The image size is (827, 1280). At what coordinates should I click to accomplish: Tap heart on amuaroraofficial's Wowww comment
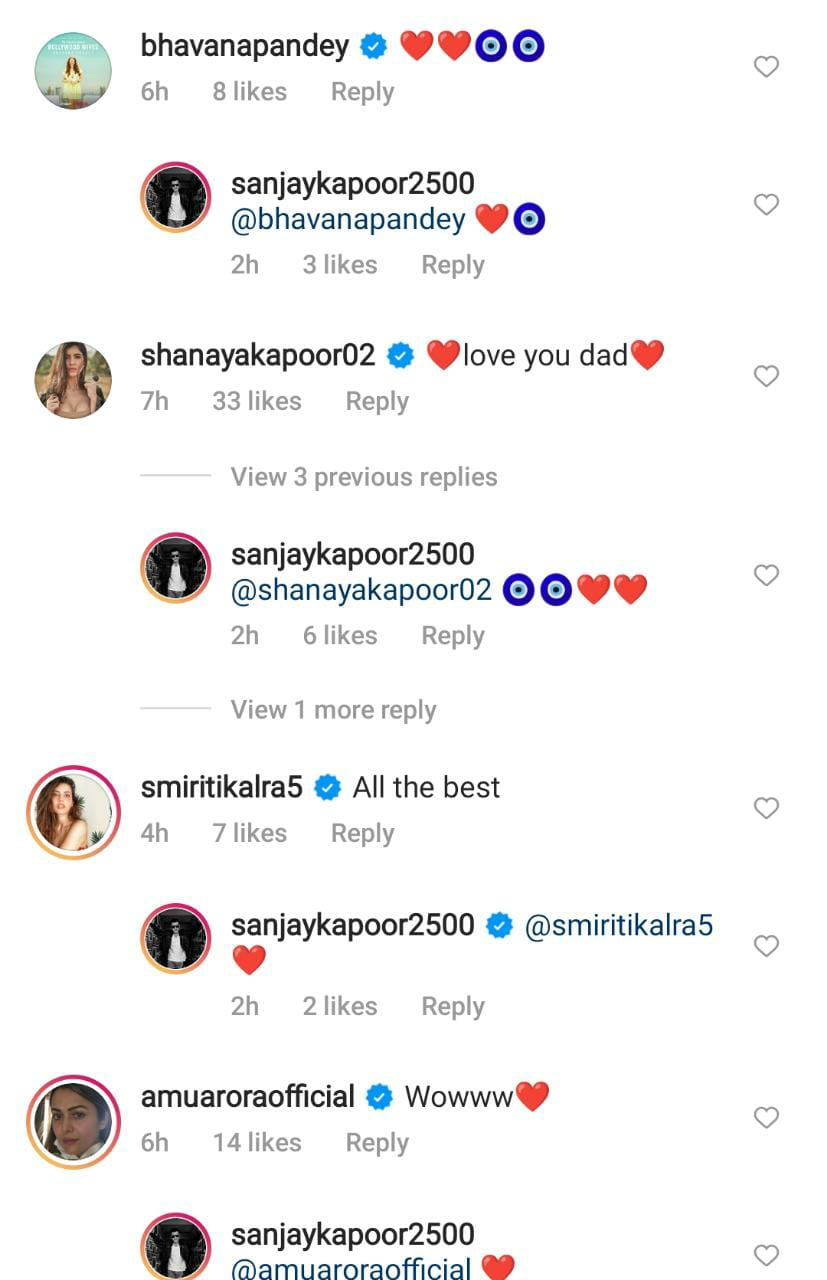[765, 1117]
